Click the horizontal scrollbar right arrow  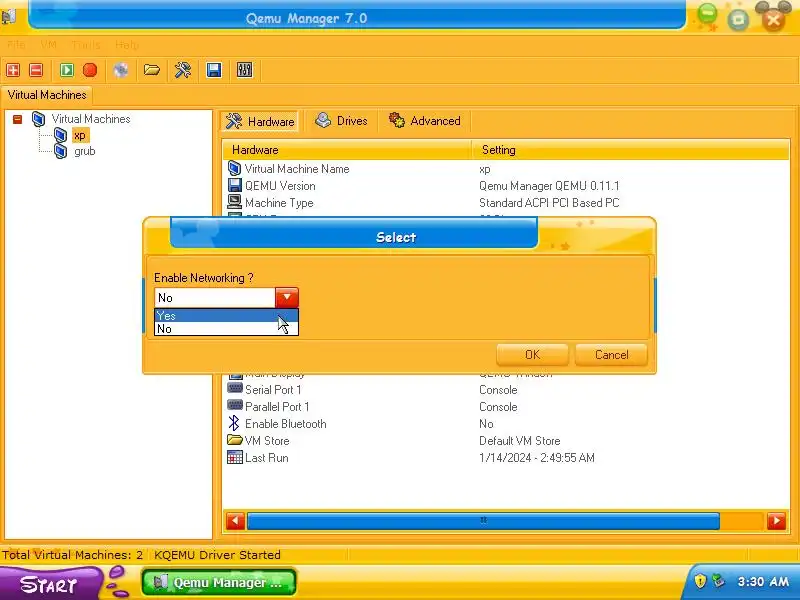[777, 521]
